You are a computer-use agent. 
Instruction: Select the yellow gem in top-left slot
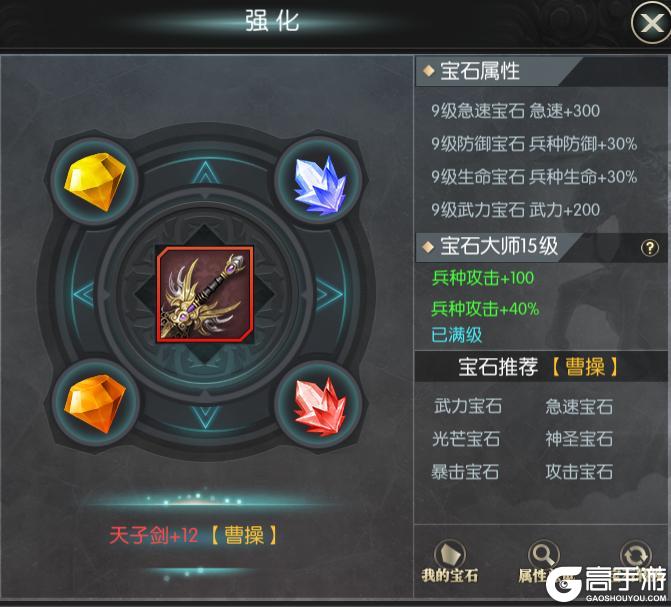point(95,182)
